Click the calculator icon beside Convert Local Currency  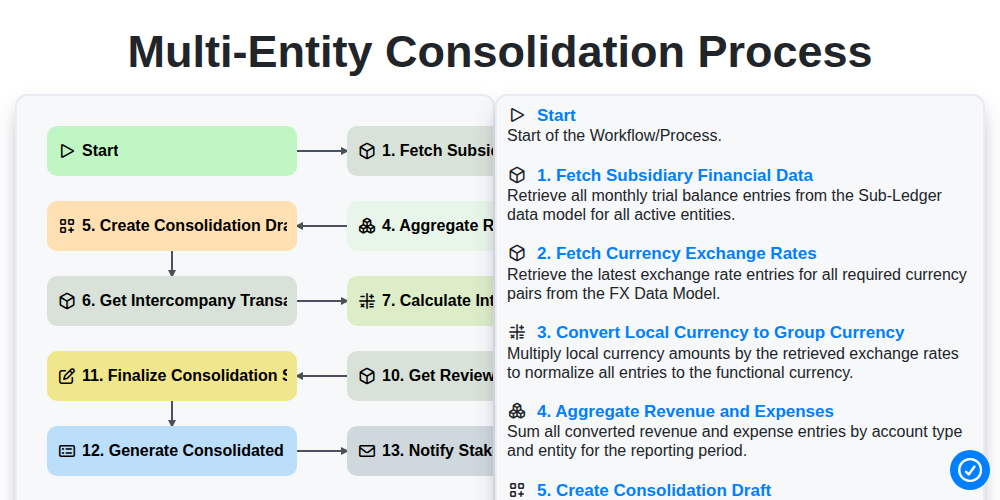[517, 332]
